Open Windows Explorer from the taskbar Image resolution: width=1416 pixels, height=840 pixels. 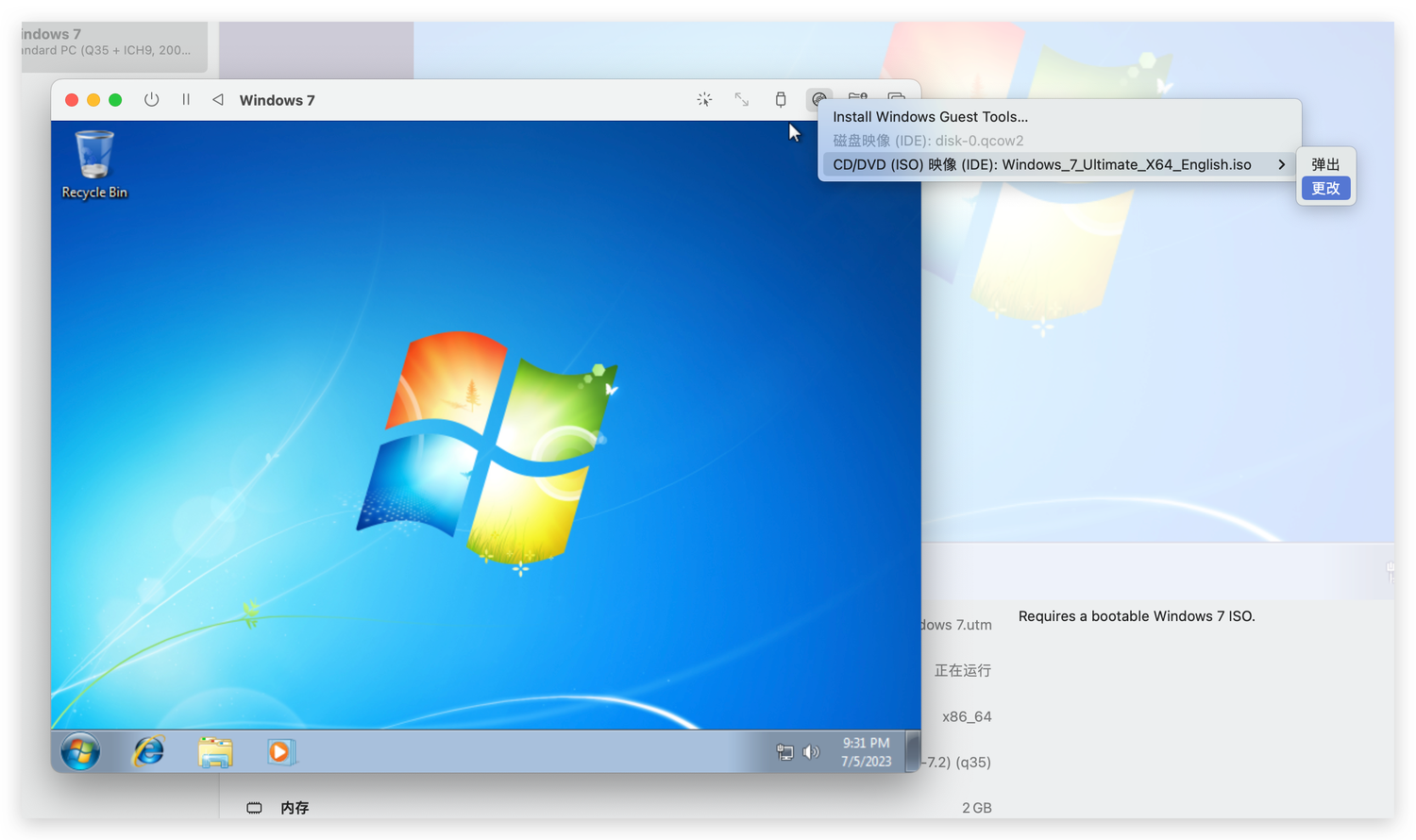click(x=215, y=752)
